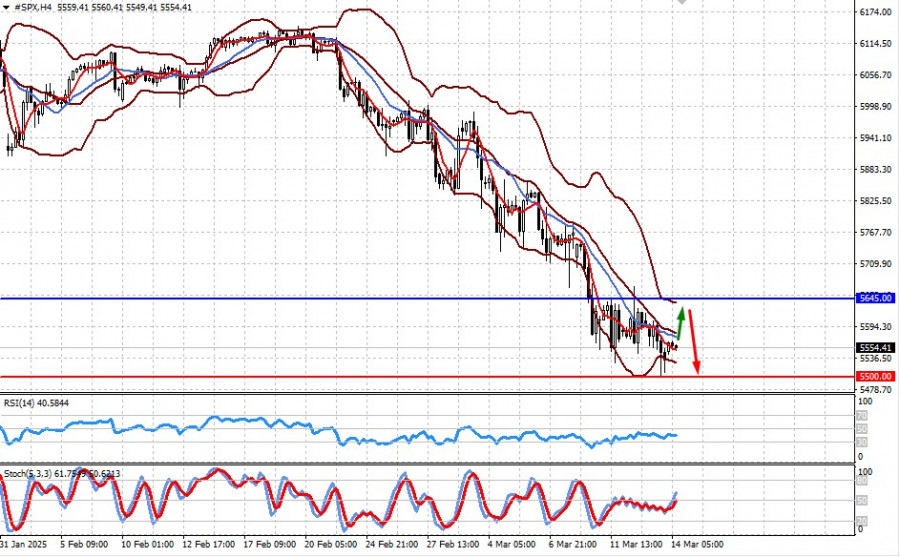
Task: Click the blue 5645.00 price label
Action: pos(876,298)
